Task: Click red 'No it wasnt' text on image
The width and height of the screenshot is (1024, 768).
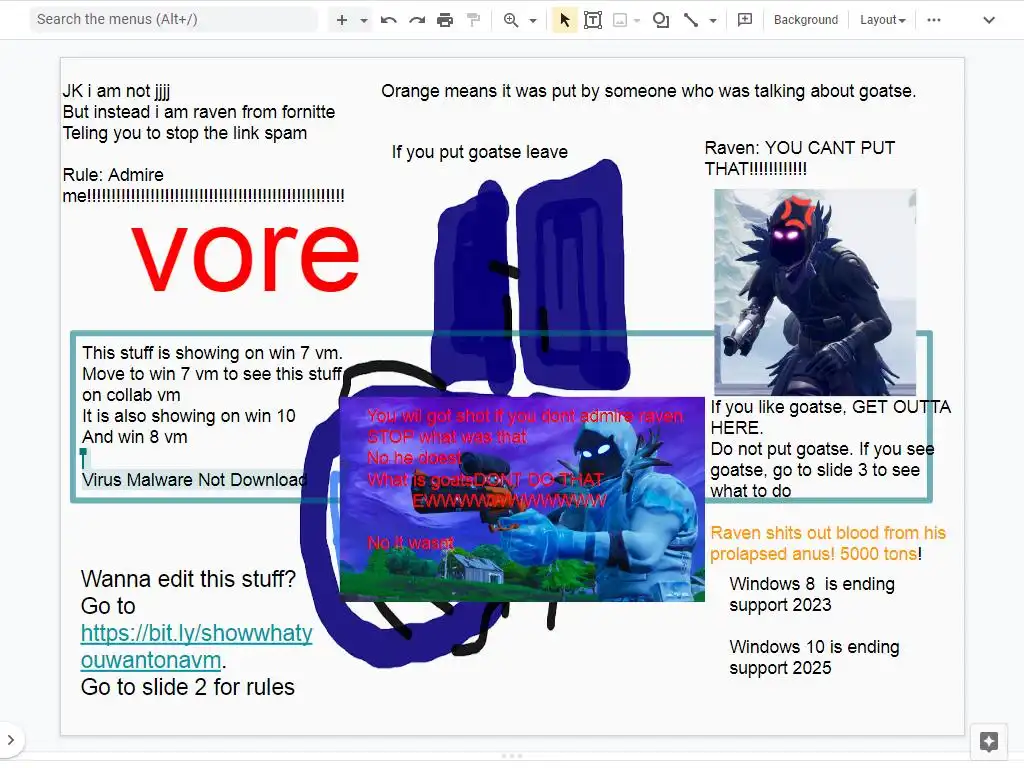Action: tap(411, 543)
